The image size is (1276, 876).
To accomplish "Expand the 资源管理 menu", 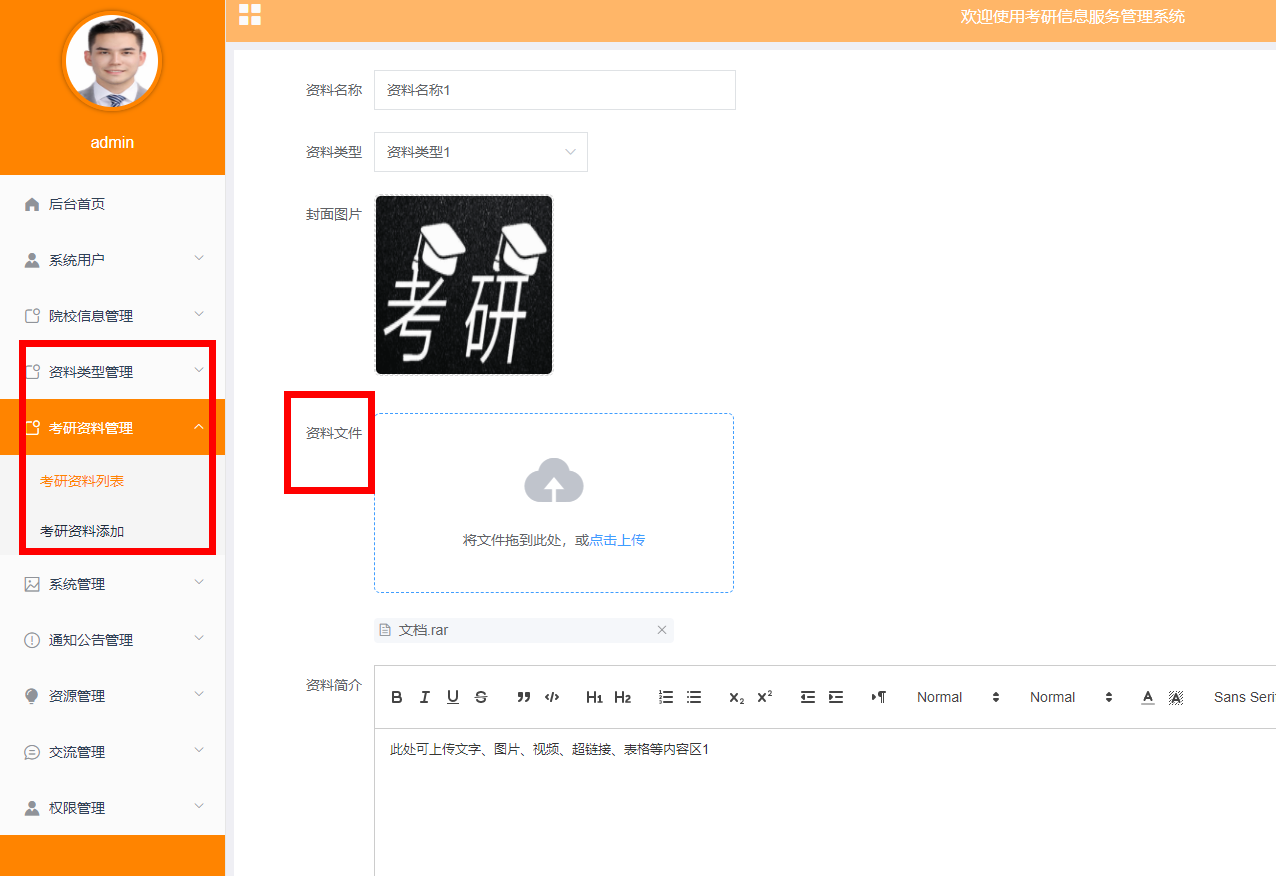I will [x=112, y=696].
